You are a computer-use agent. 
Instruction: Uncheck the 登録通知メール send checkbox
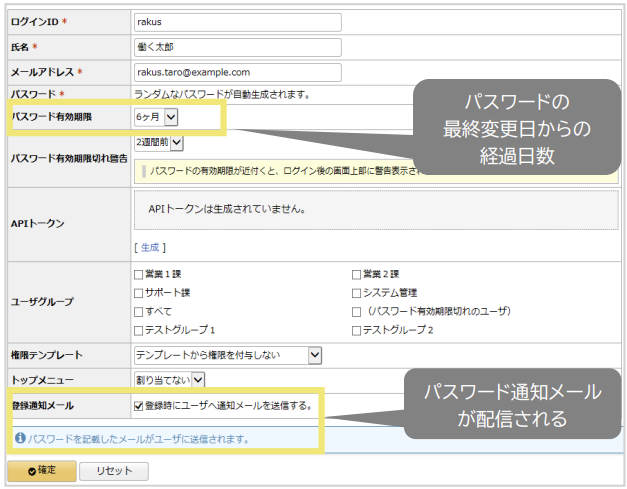(139, 406)
